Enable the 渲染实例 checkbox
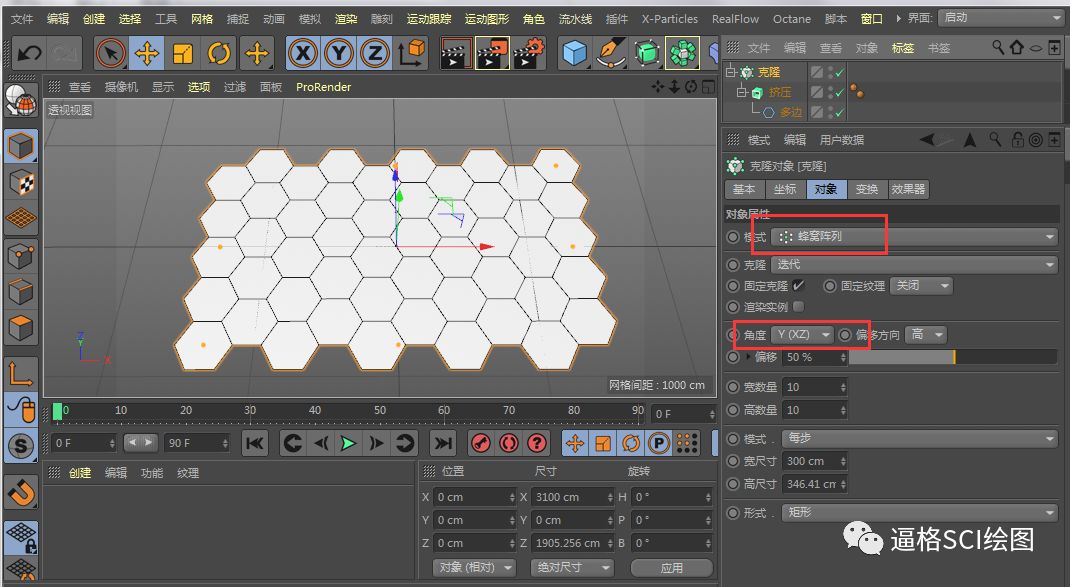 798,306
